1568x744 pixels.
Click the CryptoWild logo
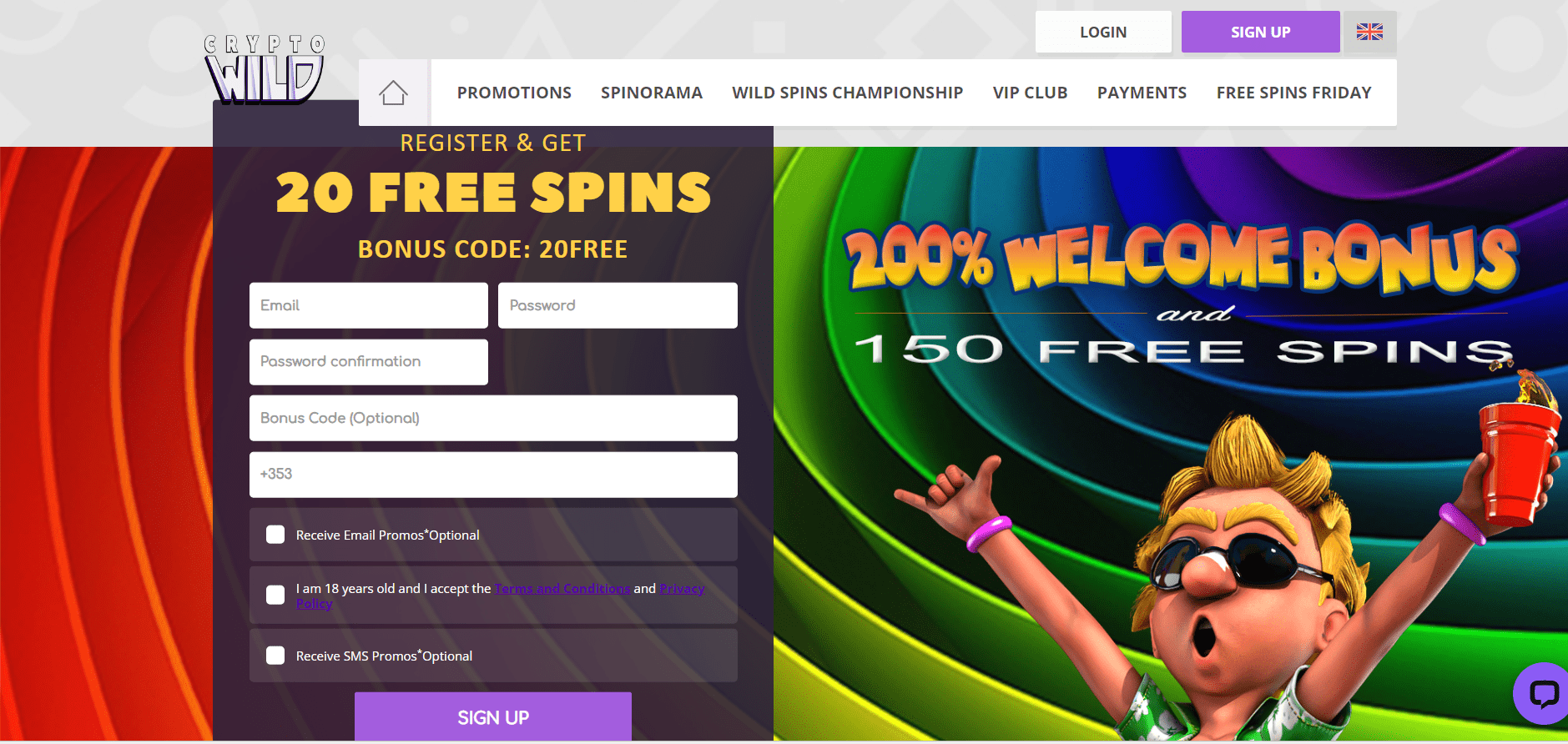click(x=265, y=69)
